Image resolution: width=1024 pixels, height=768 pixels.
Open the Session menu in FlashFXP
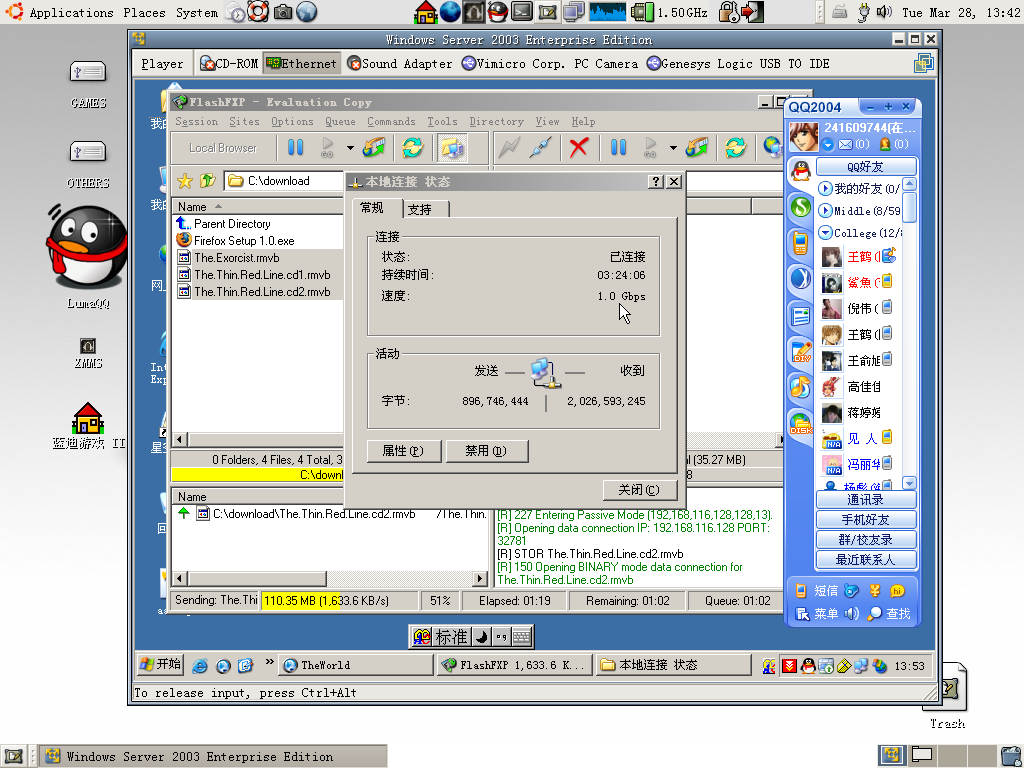tap(197, 121)
